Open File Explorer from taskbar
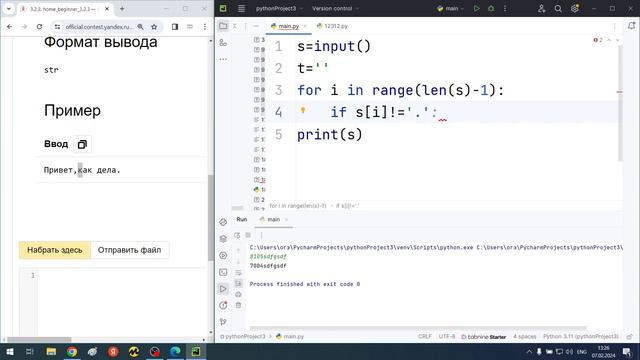The height and width of the screenshot is (360, 640). coord(51,351)
